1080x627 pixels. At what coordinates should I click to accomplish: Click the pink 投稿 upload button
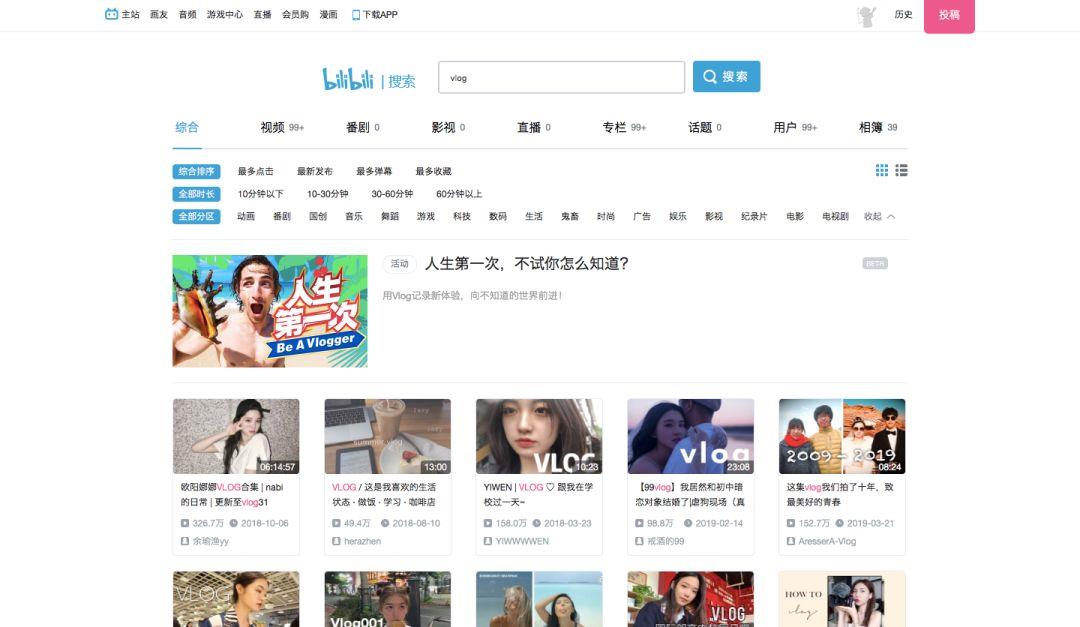tap(948, 15)
